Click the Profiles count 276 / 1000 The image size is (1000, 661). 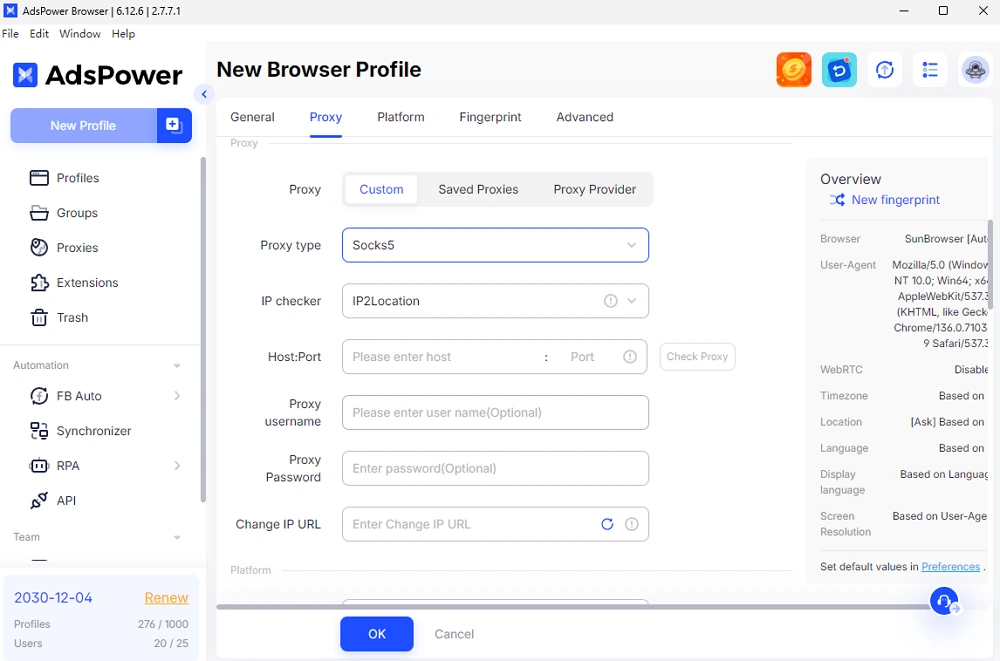(x=163, y=624)
